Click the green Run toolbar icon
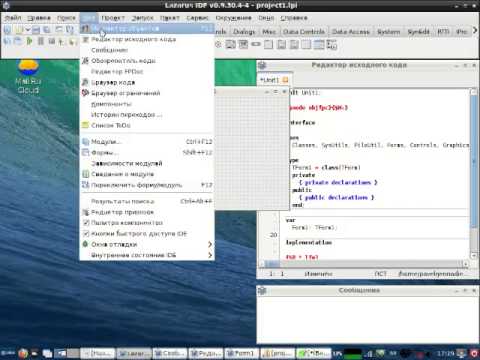Viewport: 480px width, 360px height. 30,41
